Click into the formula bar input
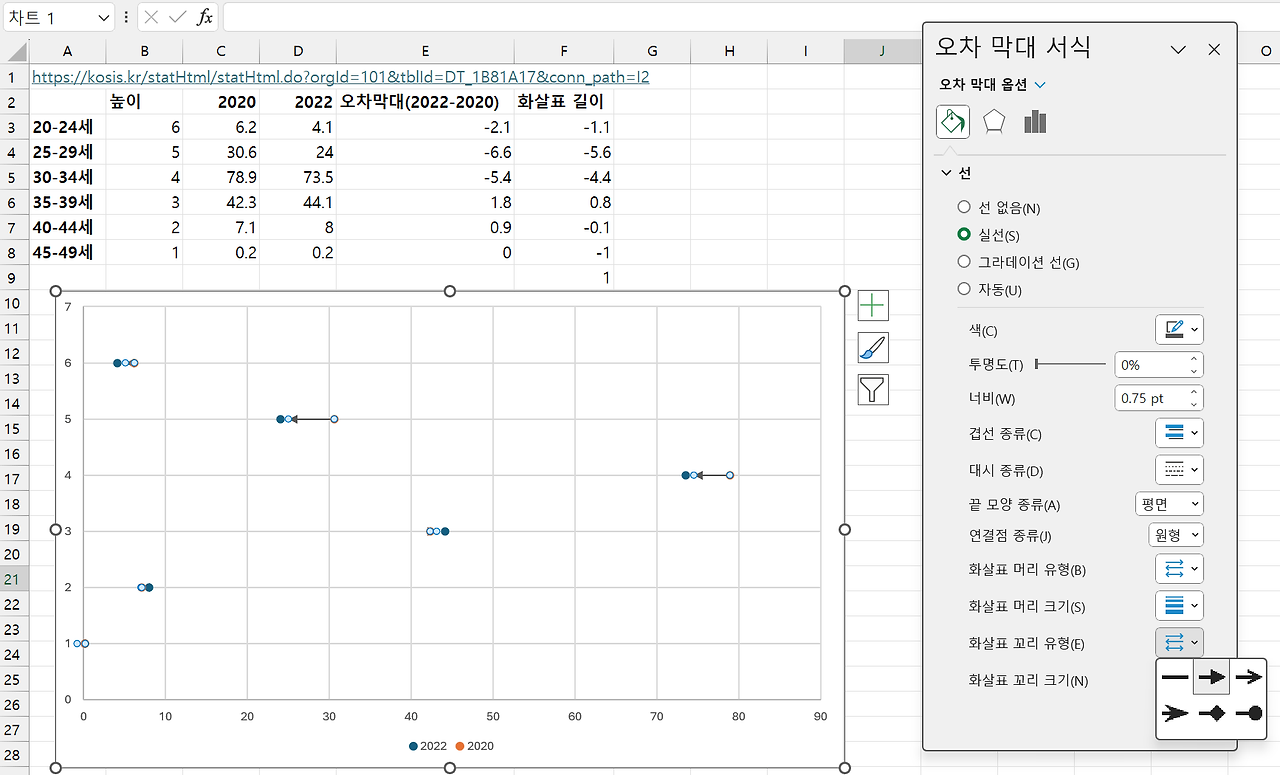 (x=750, y=17)
